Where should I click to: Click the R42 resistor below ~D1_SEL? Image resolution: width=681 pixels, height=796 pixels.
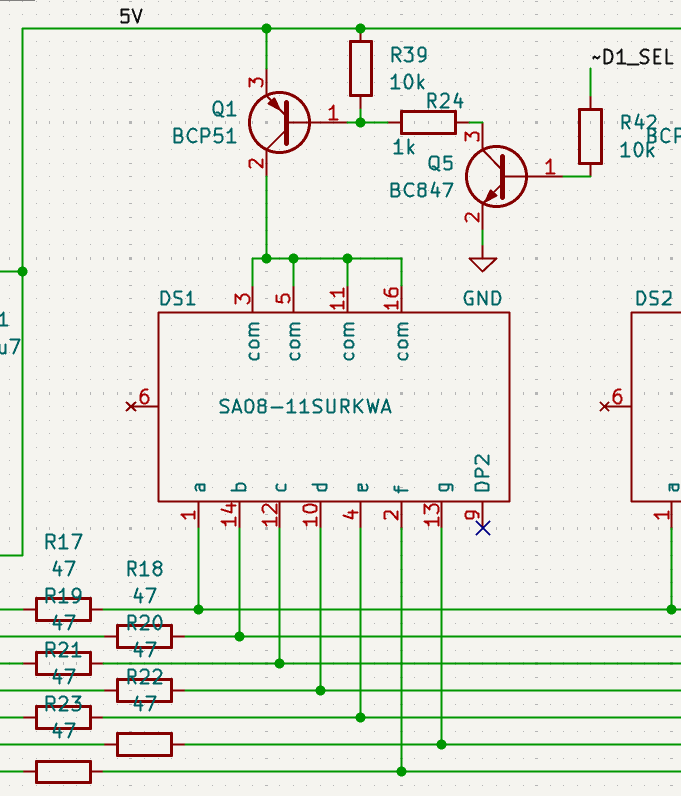click(590, 136)
